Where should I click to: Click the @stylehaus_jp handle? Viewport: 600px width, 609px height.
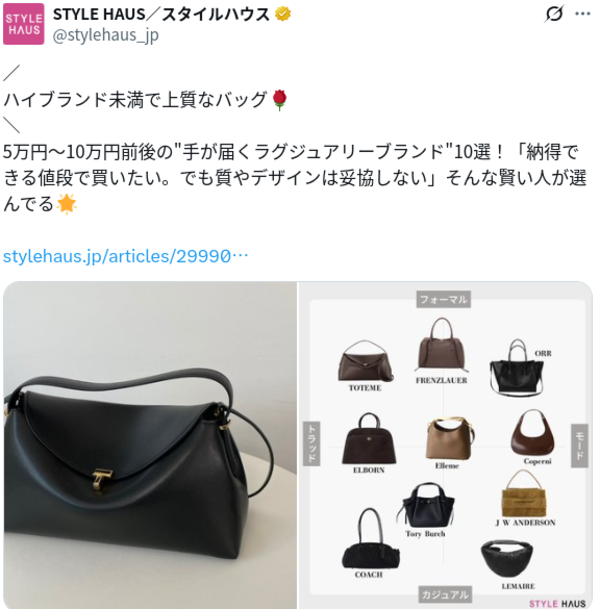coord(106,35)
